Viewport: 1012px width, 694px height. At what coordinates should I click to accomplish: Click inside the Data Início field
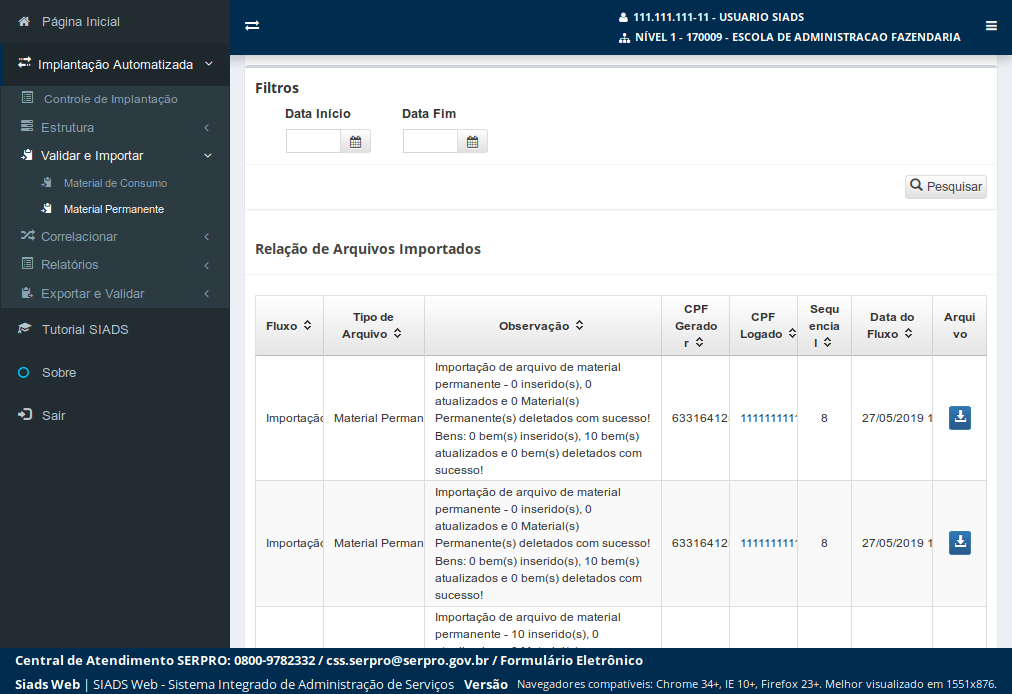pyautogui.click(x=313, y=141)
